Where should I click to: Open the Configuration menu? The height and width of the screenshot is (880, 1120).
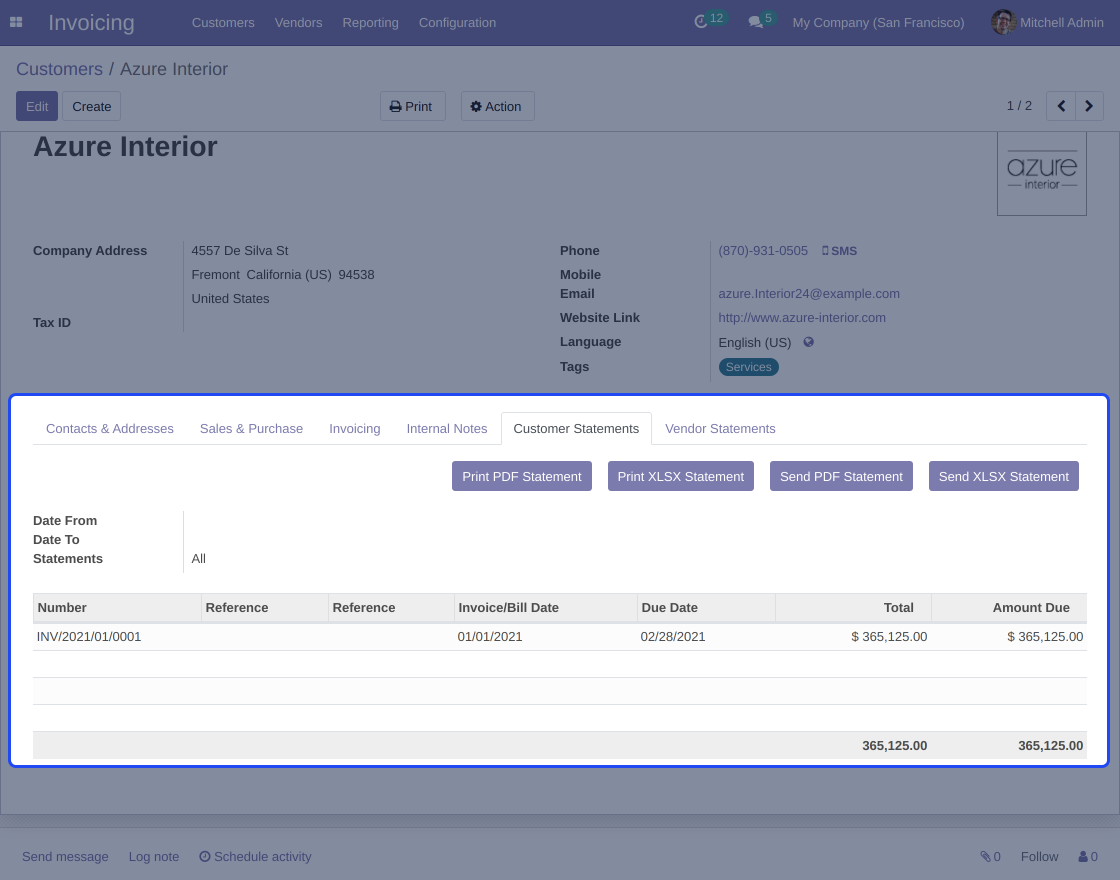(x=457, y=22)
